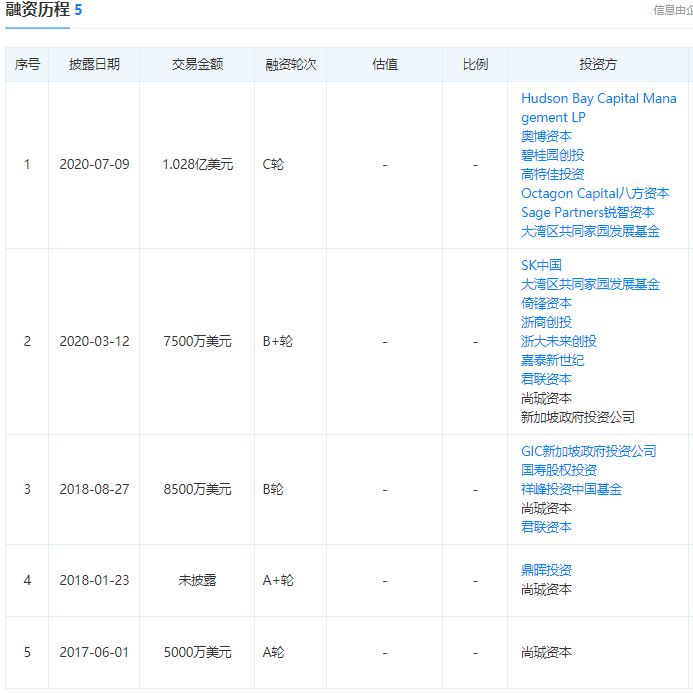Select the date 2017-06-01

(x=94, y=653)
